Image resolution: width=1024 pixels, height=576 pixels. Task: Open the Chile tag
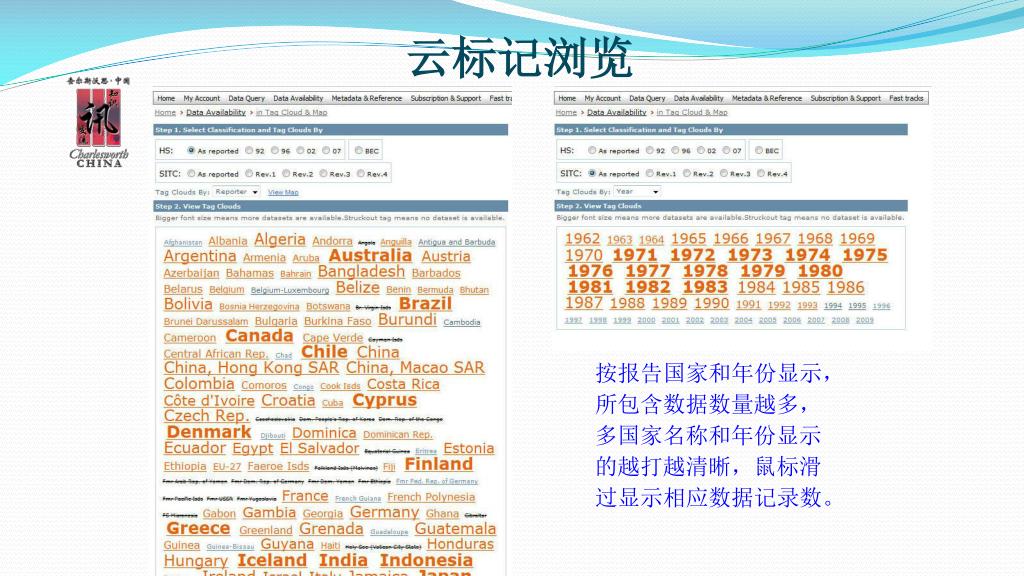click(324, 351)
